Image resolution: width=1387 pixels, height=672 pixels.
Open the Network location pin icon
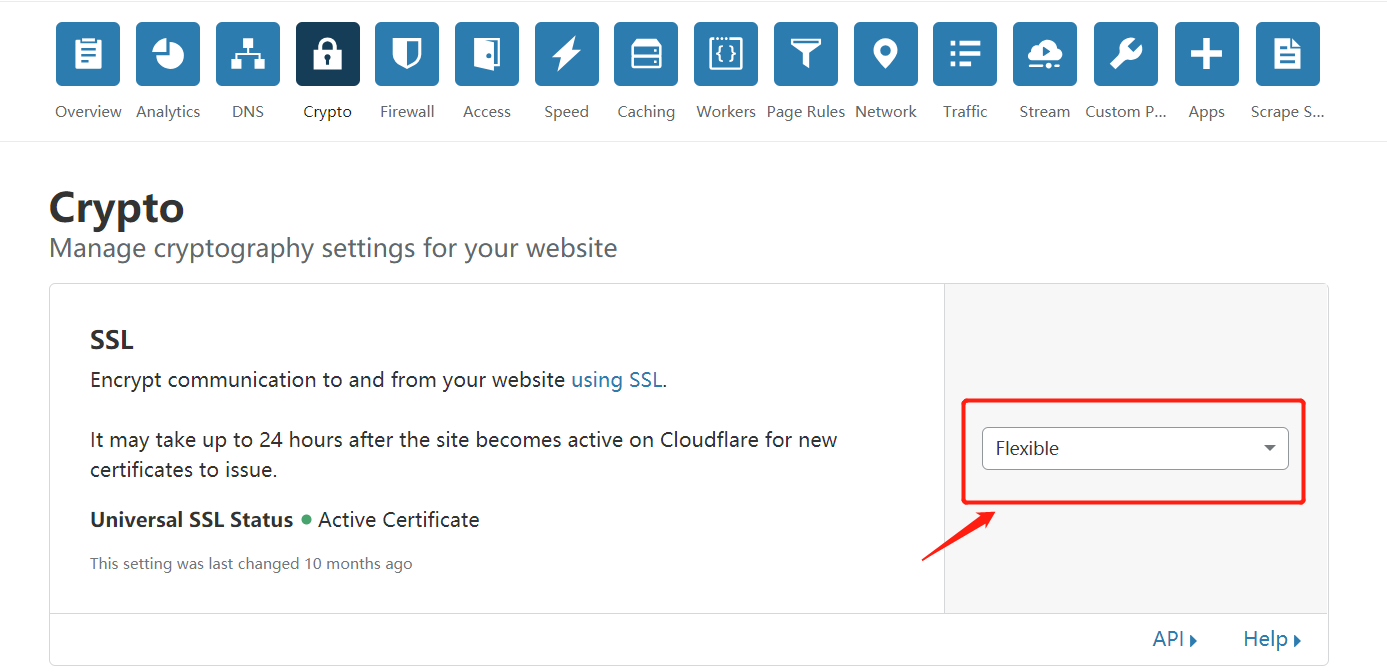tap(886, 54)
